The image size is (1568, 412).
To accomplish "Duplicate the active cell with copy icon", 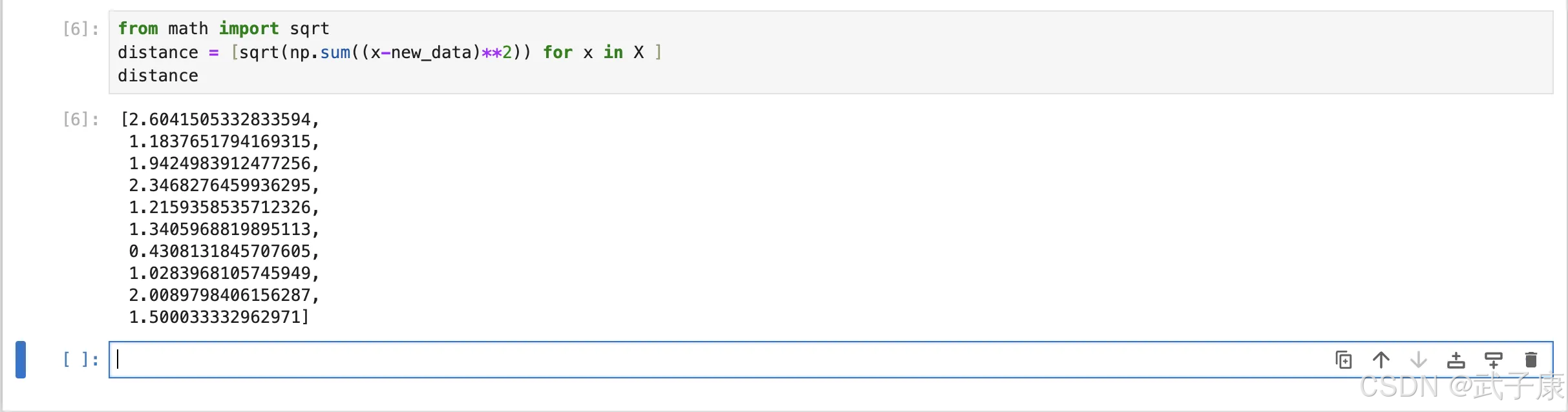I will 1344,360.
